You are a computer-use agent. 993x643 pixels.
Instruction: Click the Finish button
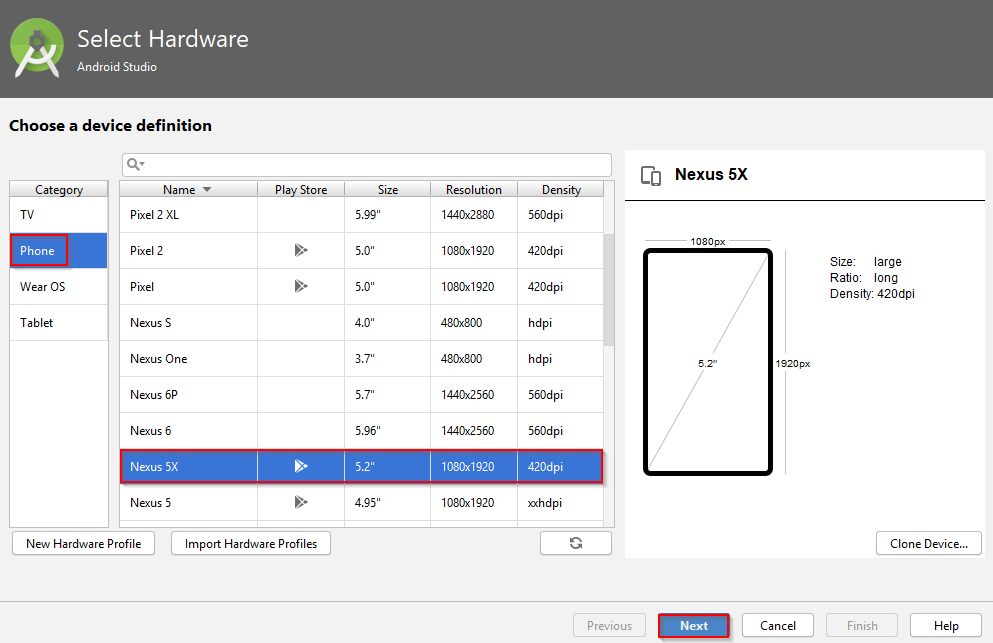coord(862,625)
